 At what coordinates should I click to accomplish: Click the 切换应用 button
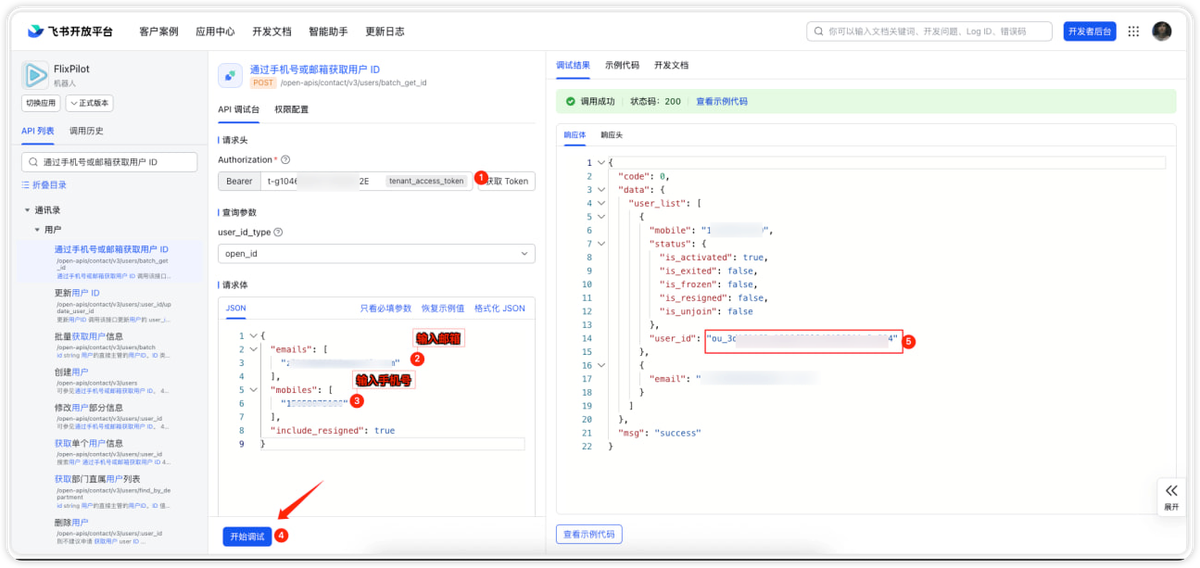pyautogui.click(x=41, y=103)
